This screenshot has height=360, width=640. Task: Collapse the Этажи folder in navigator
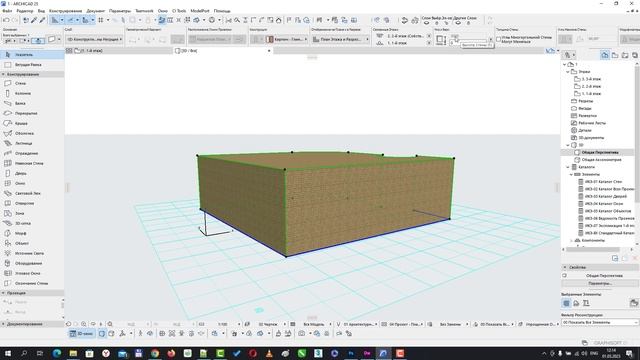click(568, 71)
